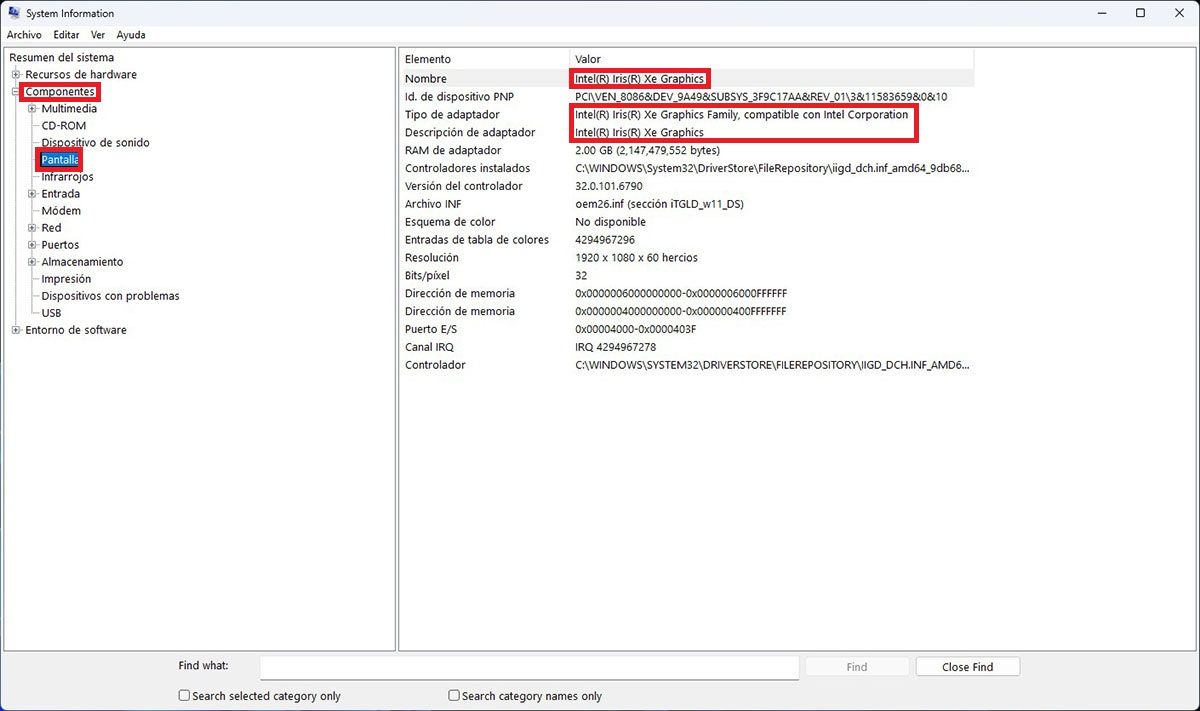The height and width of the screenshot is (711, 1200).
Task: Select the Nombre row
Action: (686, 78)
